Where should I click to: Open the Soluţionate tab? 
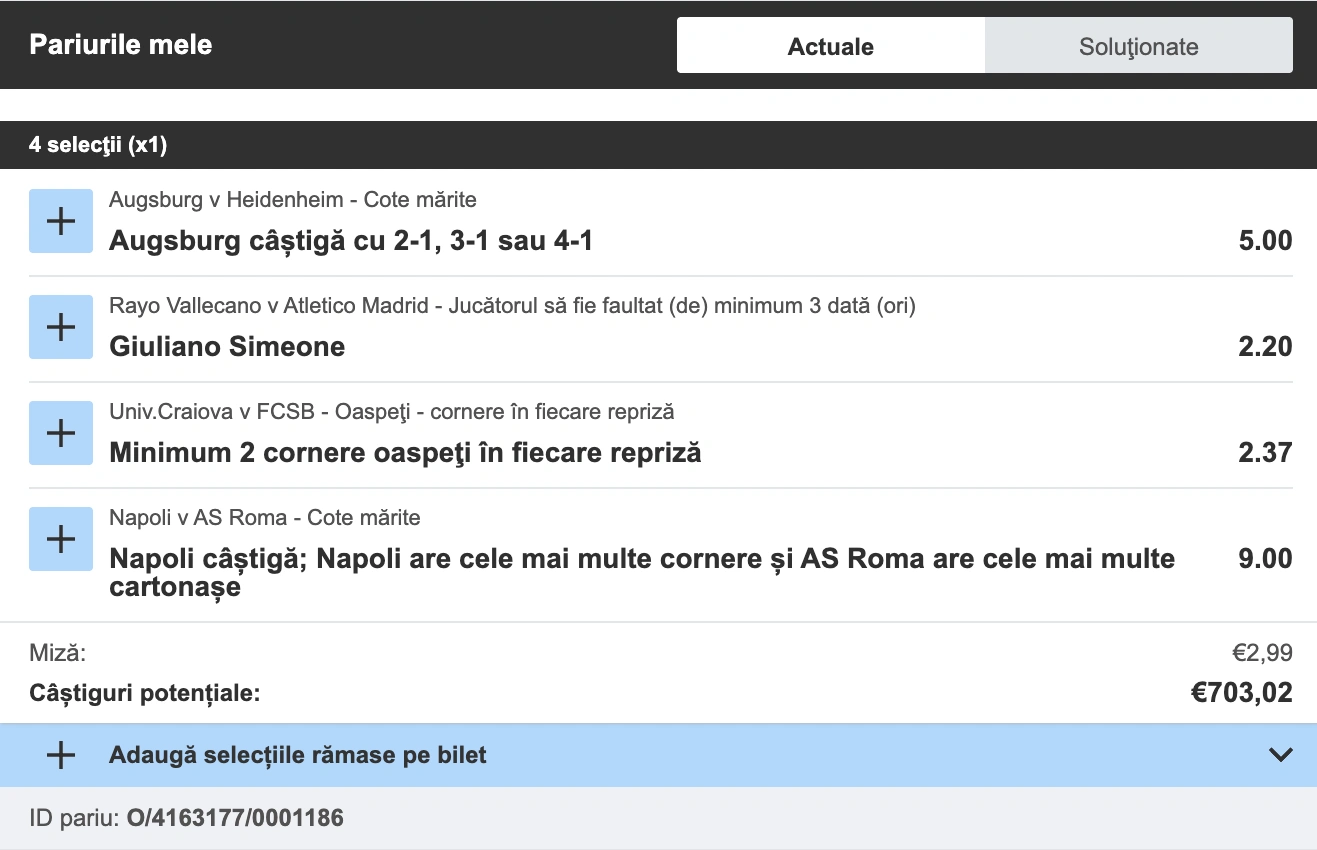(1138, 45)
